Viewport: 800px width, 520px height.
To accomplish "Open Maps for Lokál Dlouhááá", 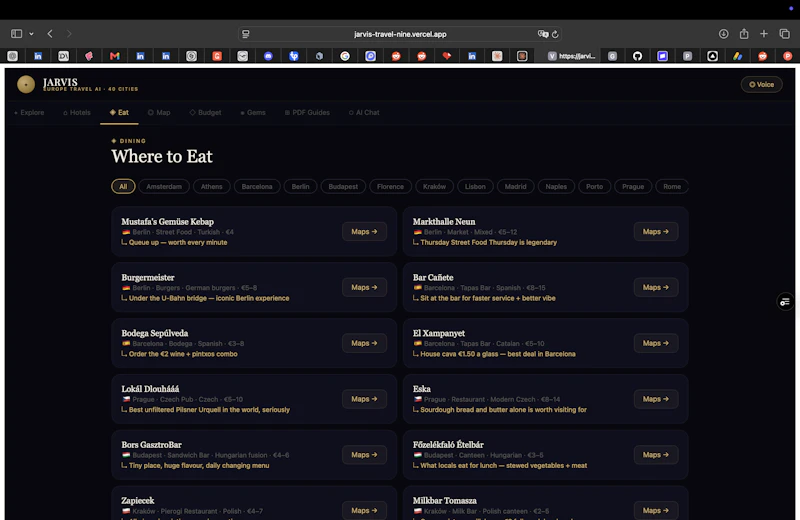I will click(x=364, y=399).
